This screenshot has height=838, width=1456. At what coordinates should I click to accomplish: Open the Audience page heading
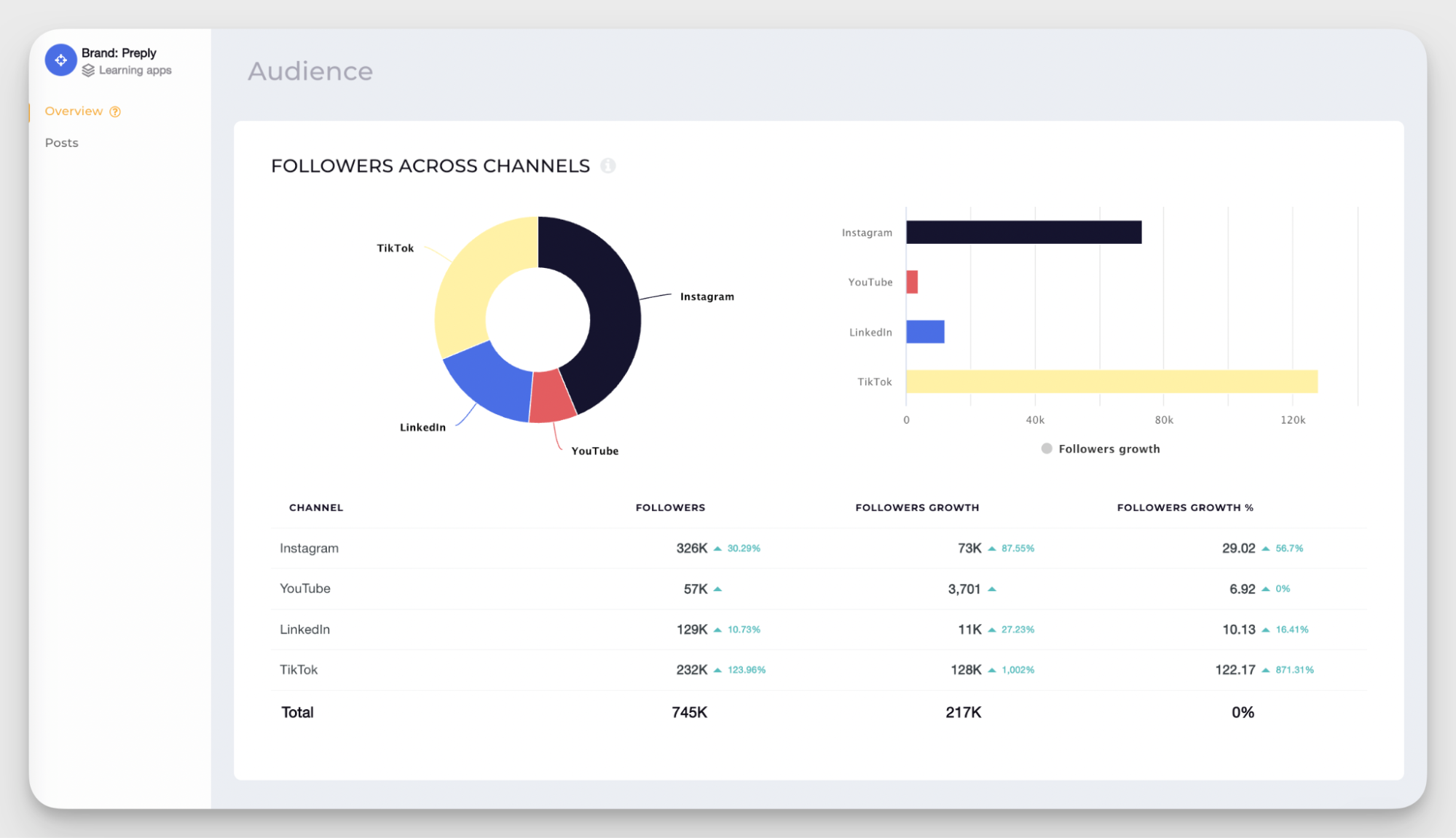pos(310,71)
